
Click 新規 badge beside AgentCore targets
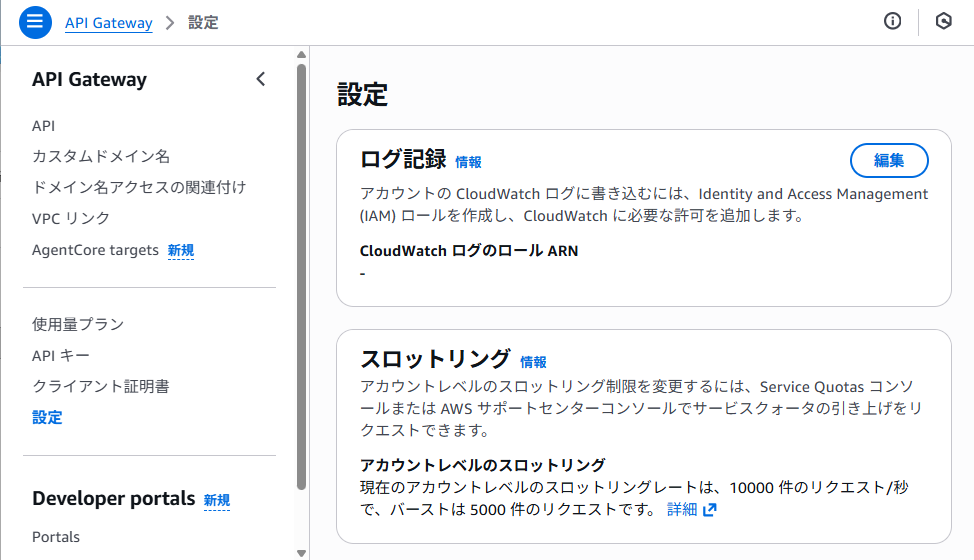[181, 250]
